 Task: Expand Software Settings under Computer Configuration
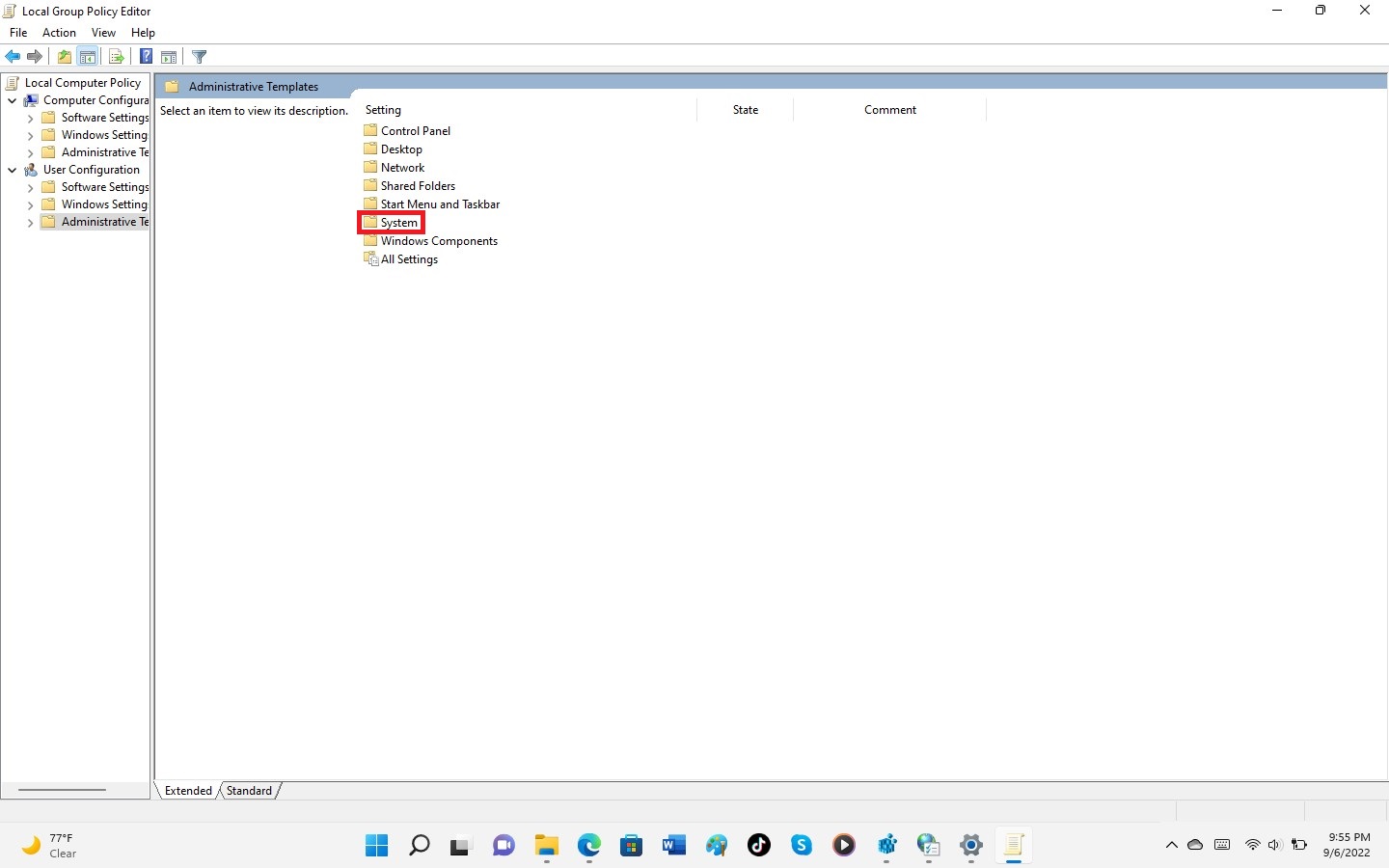pyautogui.click(x=30, y=118)
